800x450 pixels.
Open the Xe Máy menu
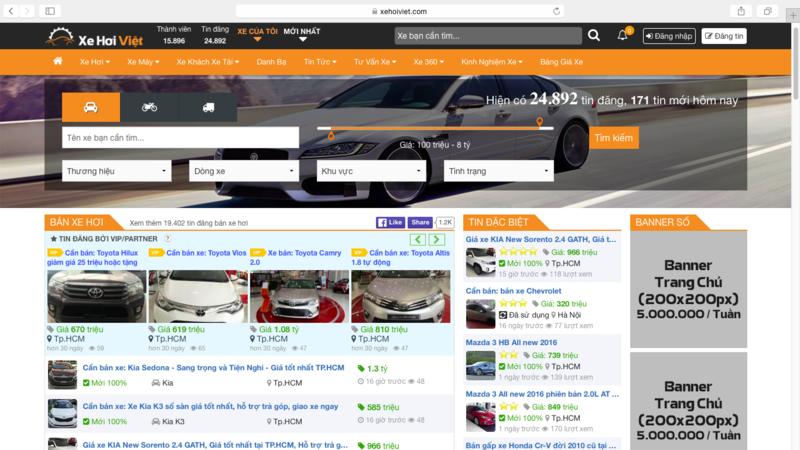(143, 62)
